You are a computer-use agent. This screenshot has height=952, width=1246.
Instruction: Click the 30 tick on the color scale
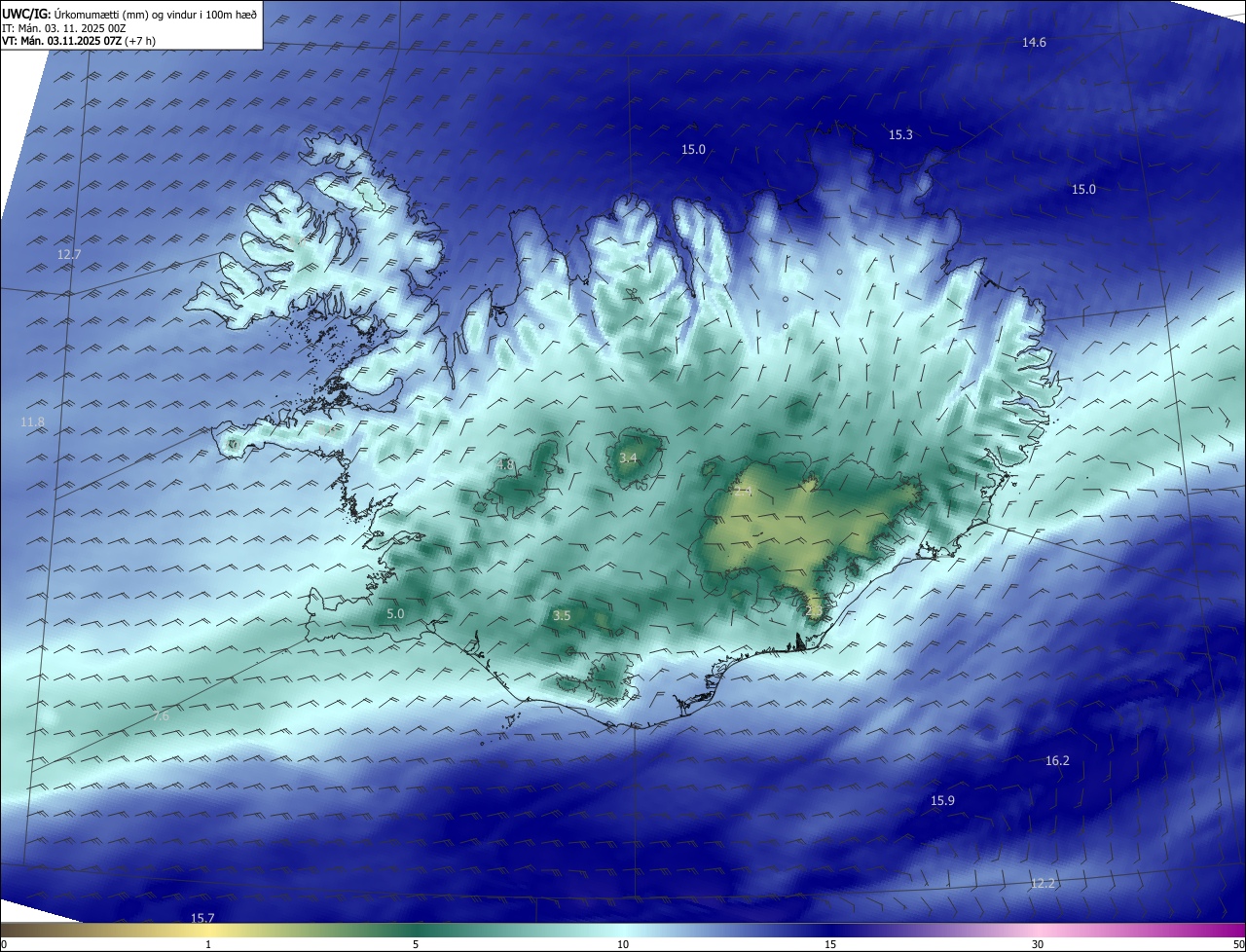pyautogui.click(x=1038, y=944)
